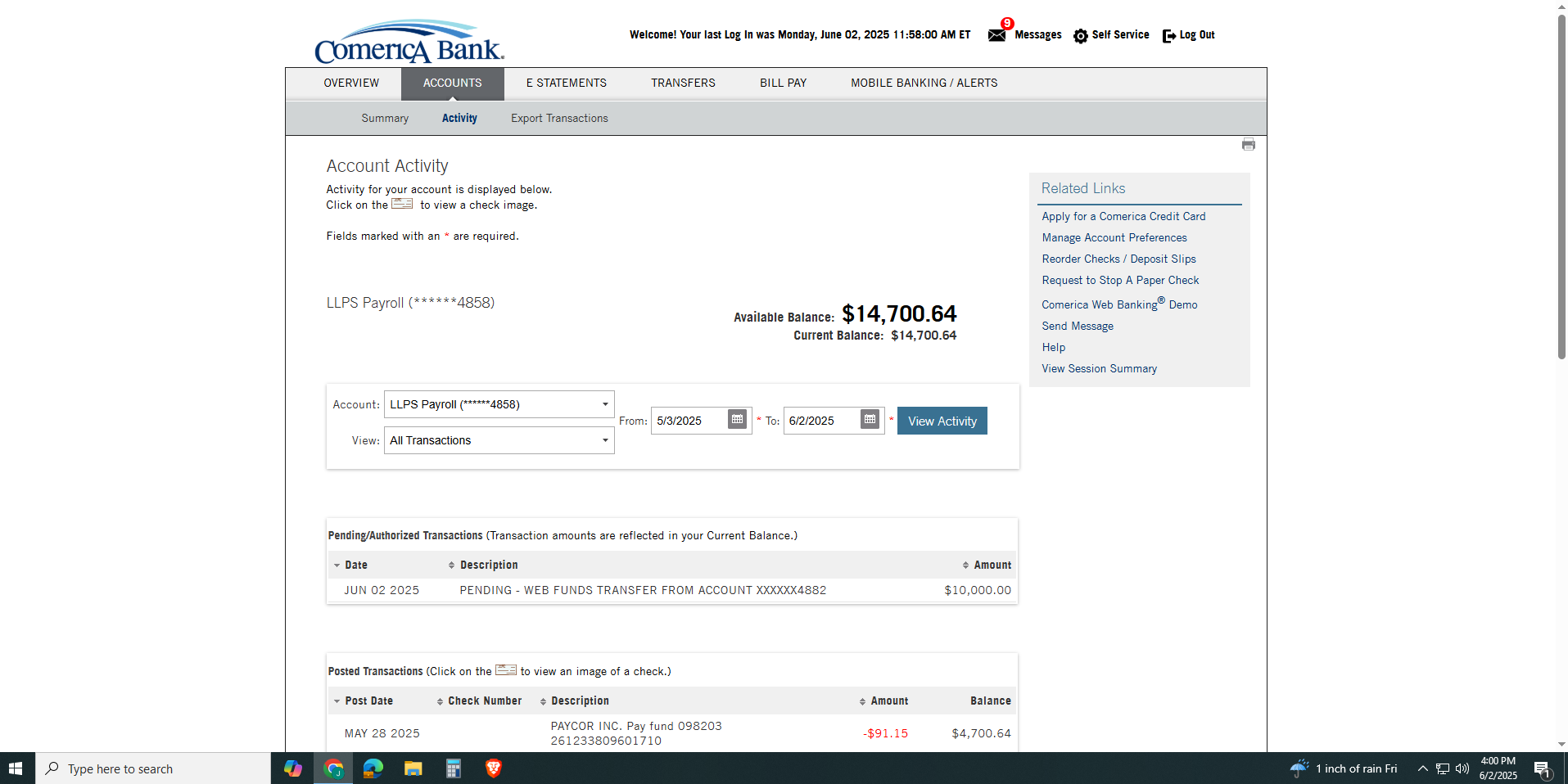Click the From date input field
Viewport: 1568px width, 784px height.
689,421
